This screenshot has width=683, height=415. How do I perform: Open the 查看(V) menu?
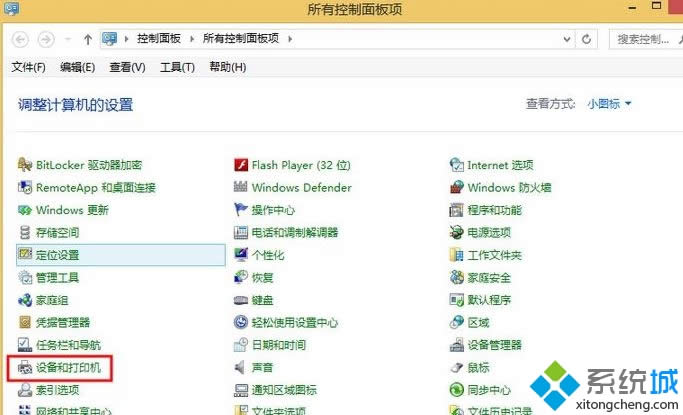(127, 67)
